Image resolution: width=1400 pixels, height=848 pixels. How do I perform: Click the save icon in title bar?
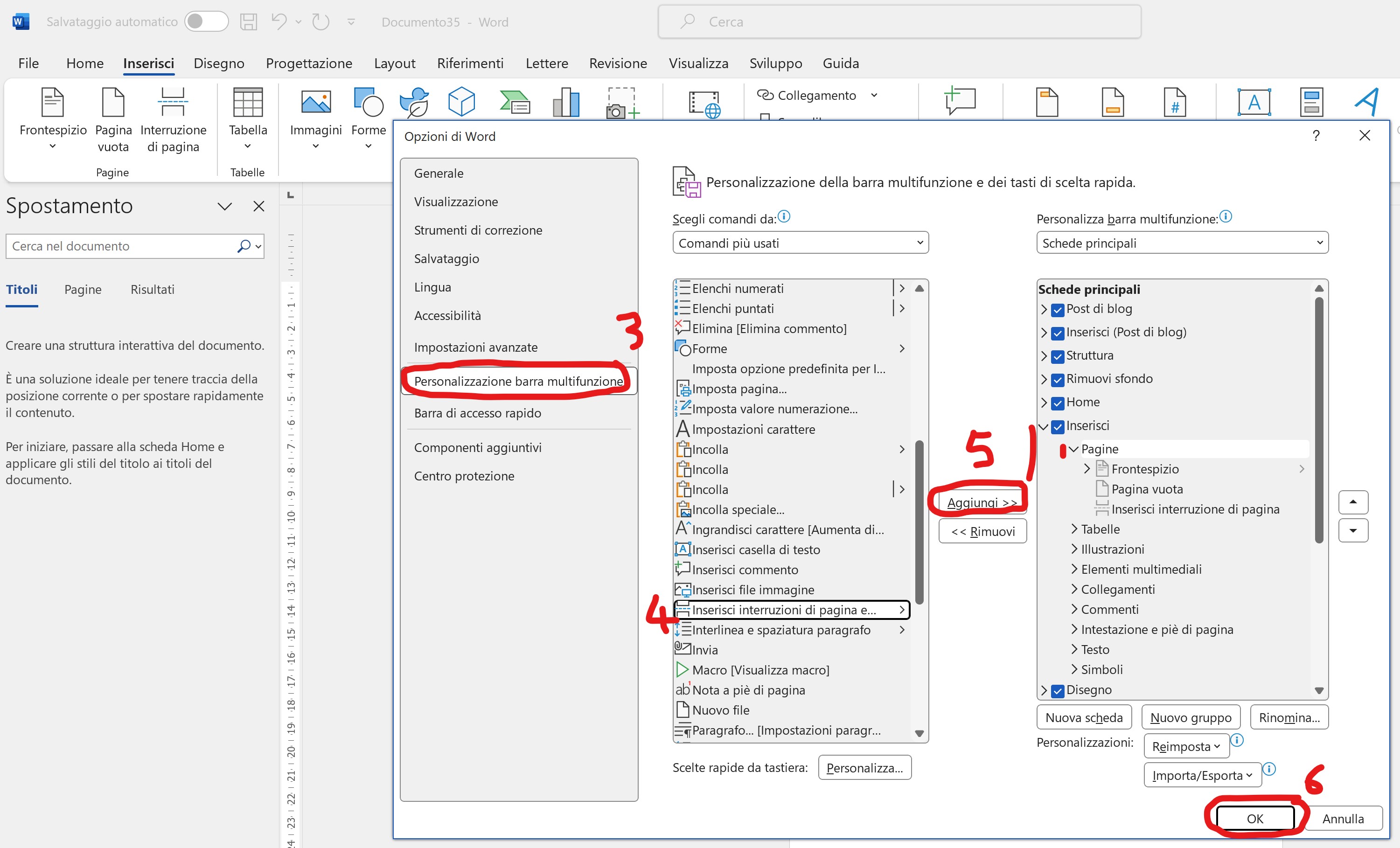(248, 21)
